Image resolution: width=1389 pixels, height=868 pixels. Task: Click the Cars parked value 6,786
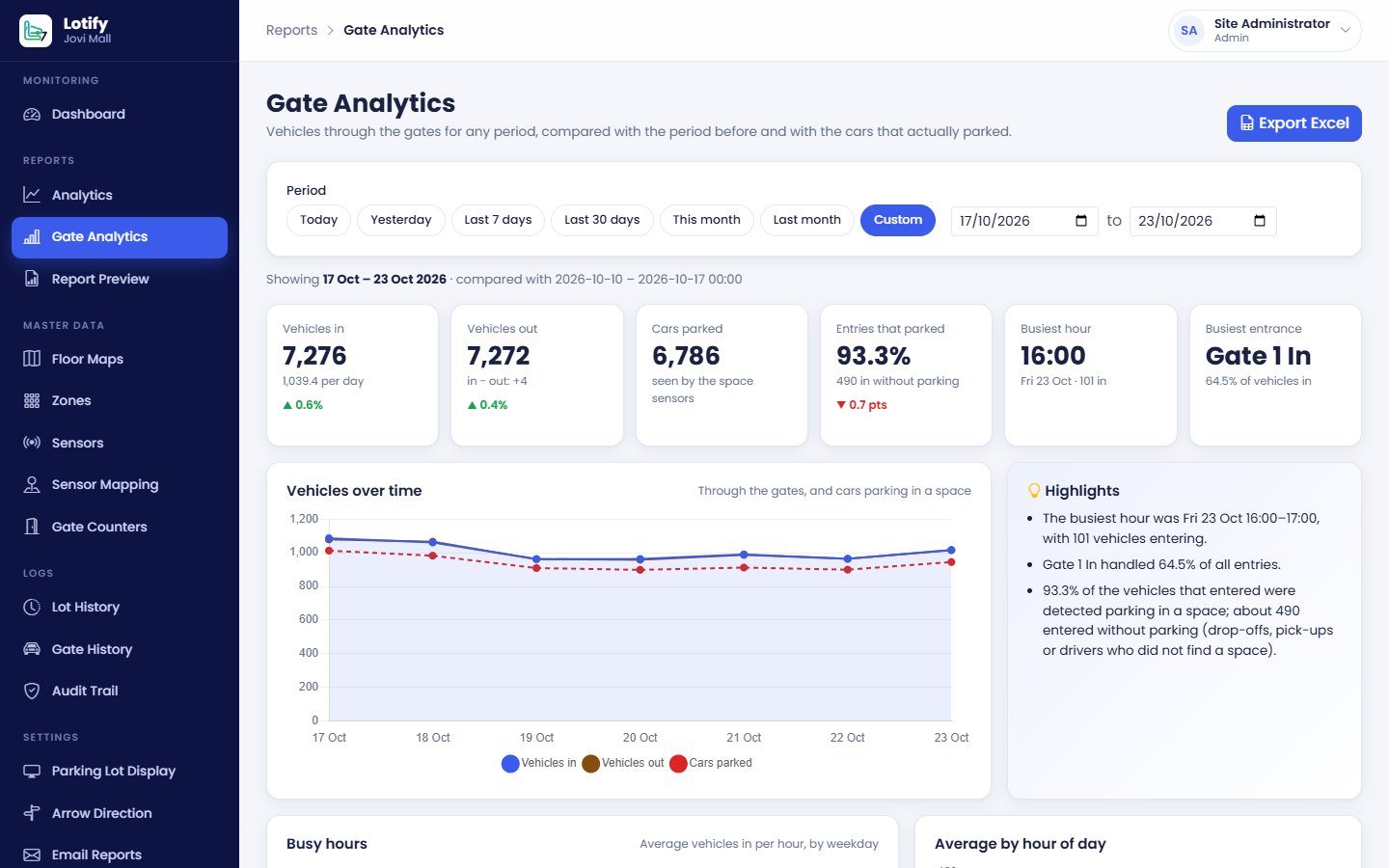pos(686,356)
